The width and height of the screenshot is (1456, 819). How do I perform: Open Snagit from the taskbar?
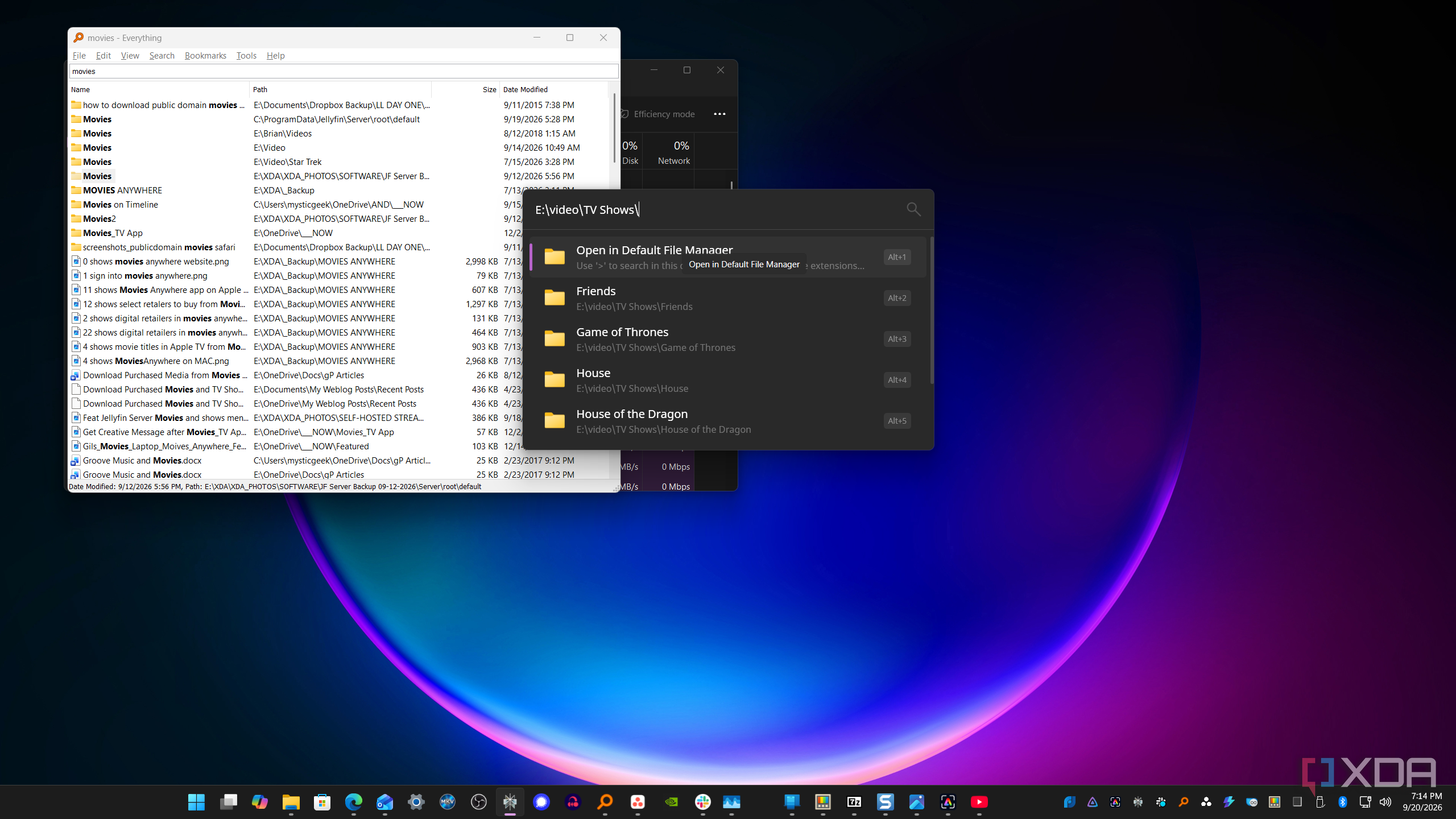pyautogui.click(x=886, y=802)
